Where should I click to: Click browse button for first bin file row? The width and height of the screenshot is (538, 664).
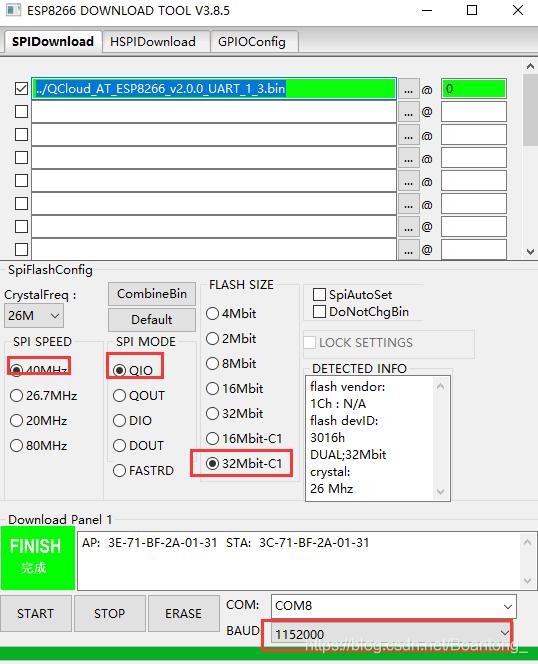[x=408, y=89]
